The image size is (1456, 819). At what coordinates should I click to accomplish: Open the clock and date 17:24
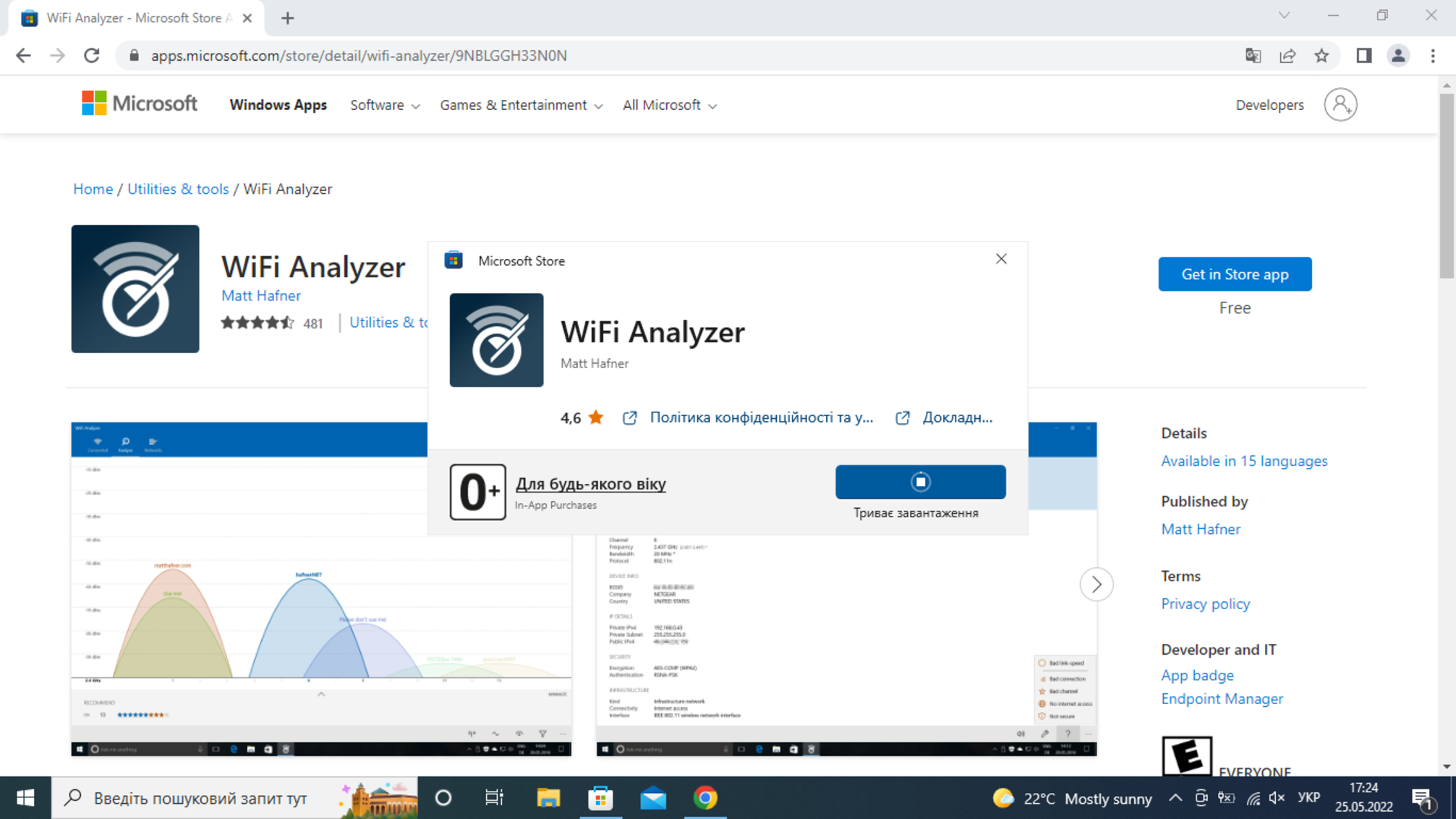[x=1363, y=797]
